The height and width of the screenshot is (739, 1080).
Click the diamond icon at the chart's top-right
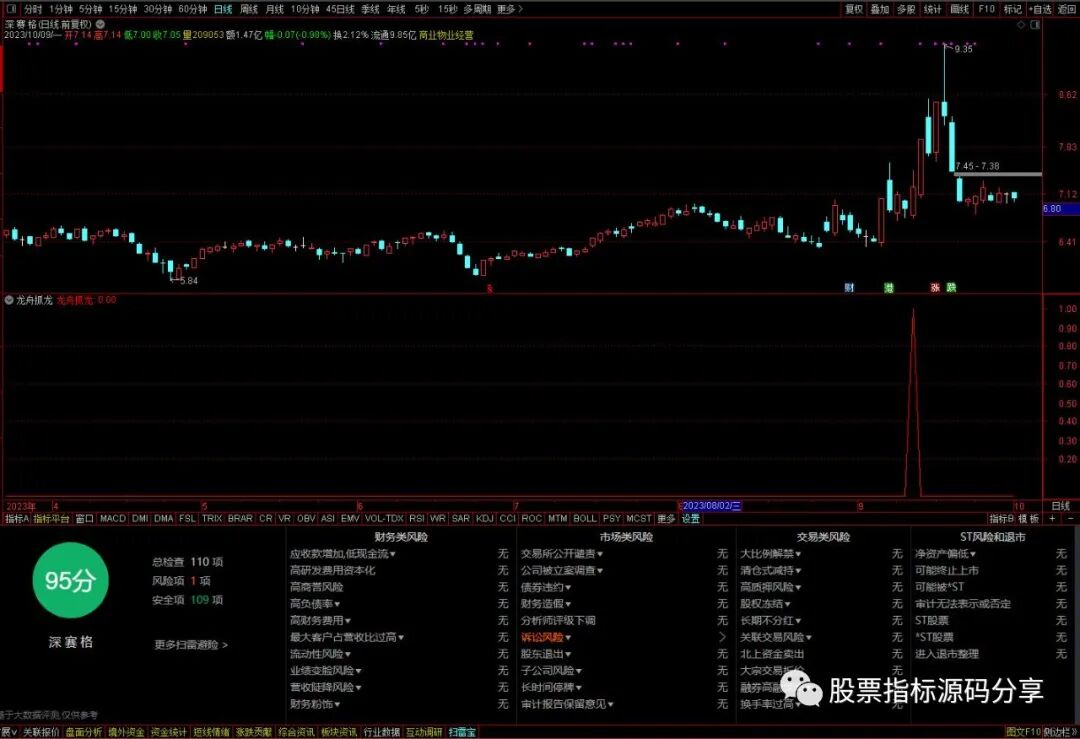tap(1021, 25)
